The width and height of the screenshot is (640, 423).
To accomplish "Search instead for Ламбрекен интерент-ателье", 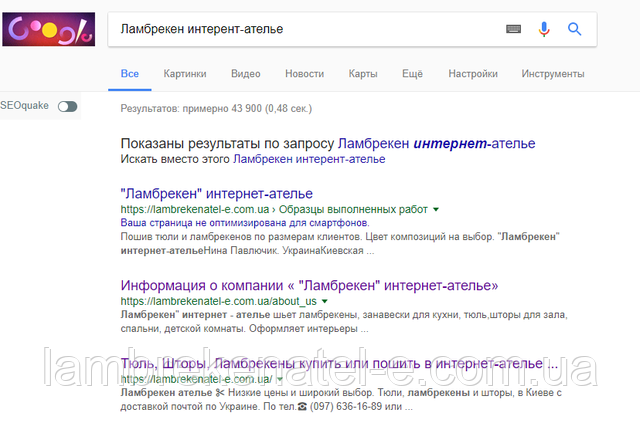I will [x=309, y=159].
